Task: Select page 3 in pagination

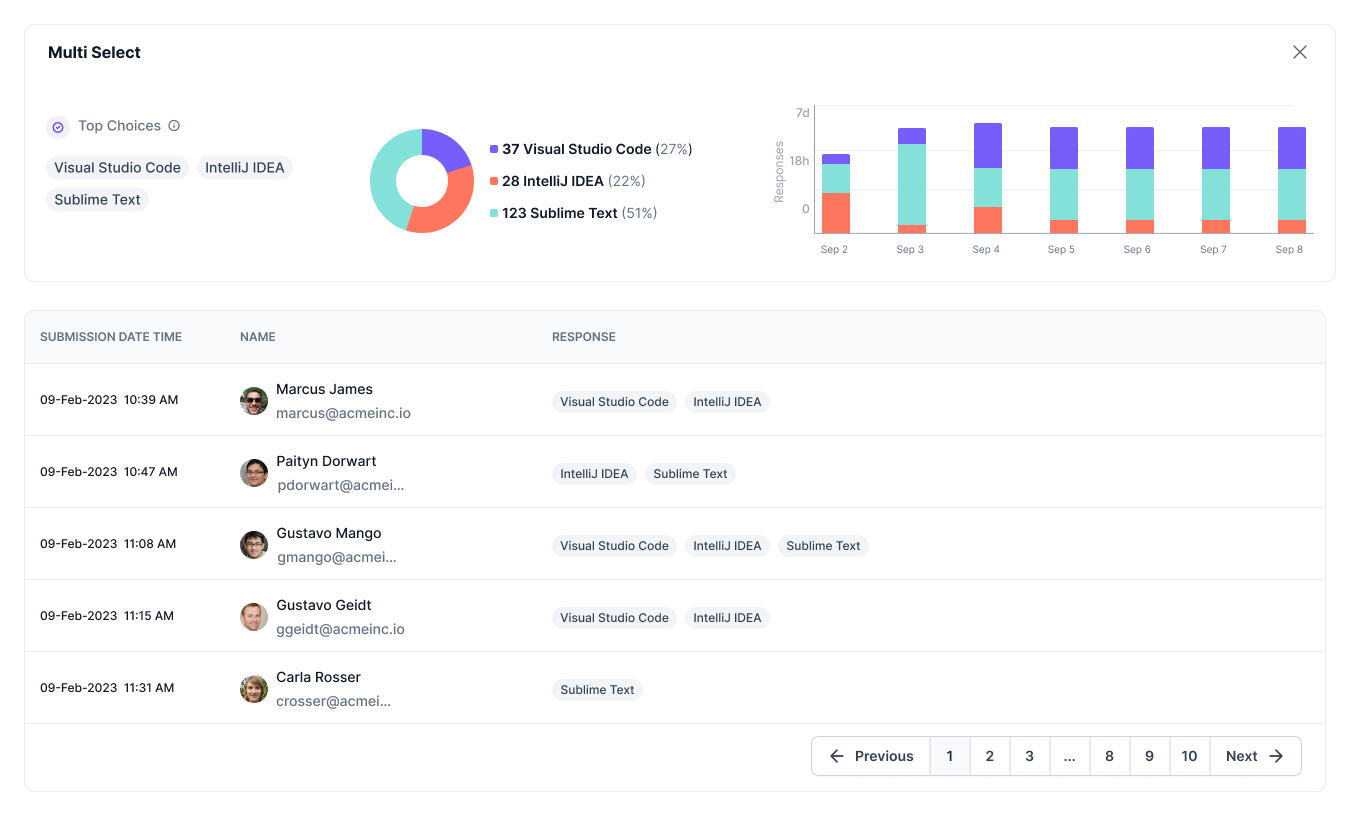Action: pyautogui.click(x=1030, y=756)
